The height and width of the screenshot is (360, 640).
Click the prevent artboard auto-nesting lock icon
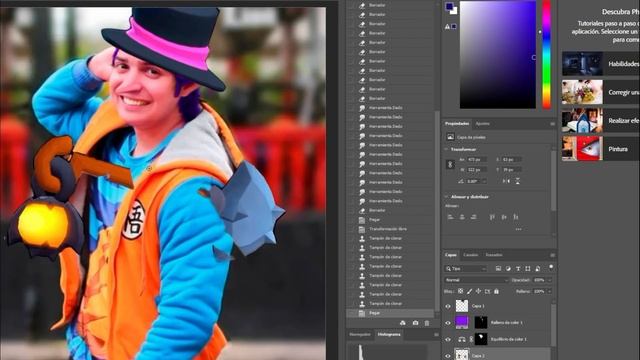click(487, 291)
